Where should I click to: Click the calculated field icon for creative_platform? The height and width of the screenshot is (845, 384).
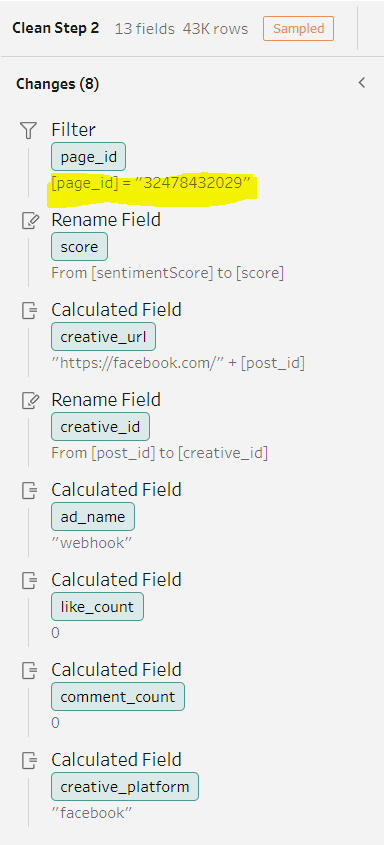pyautogui.click(x=30, y=760)
